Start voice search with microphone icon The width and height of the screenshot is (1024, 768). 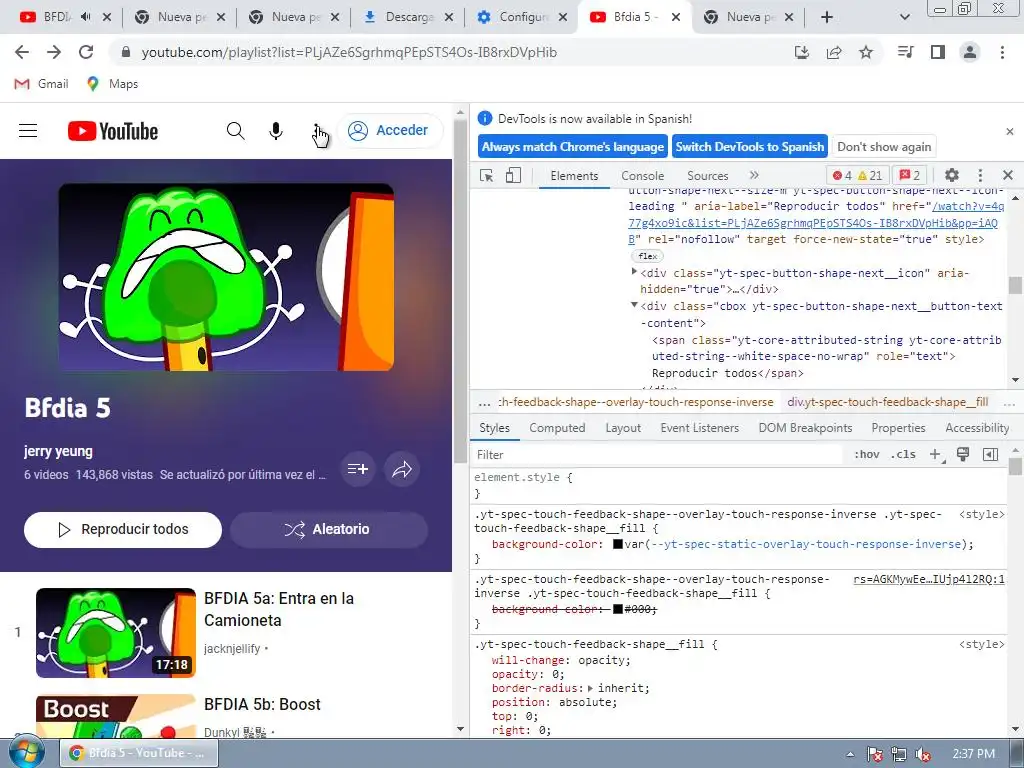276,131
